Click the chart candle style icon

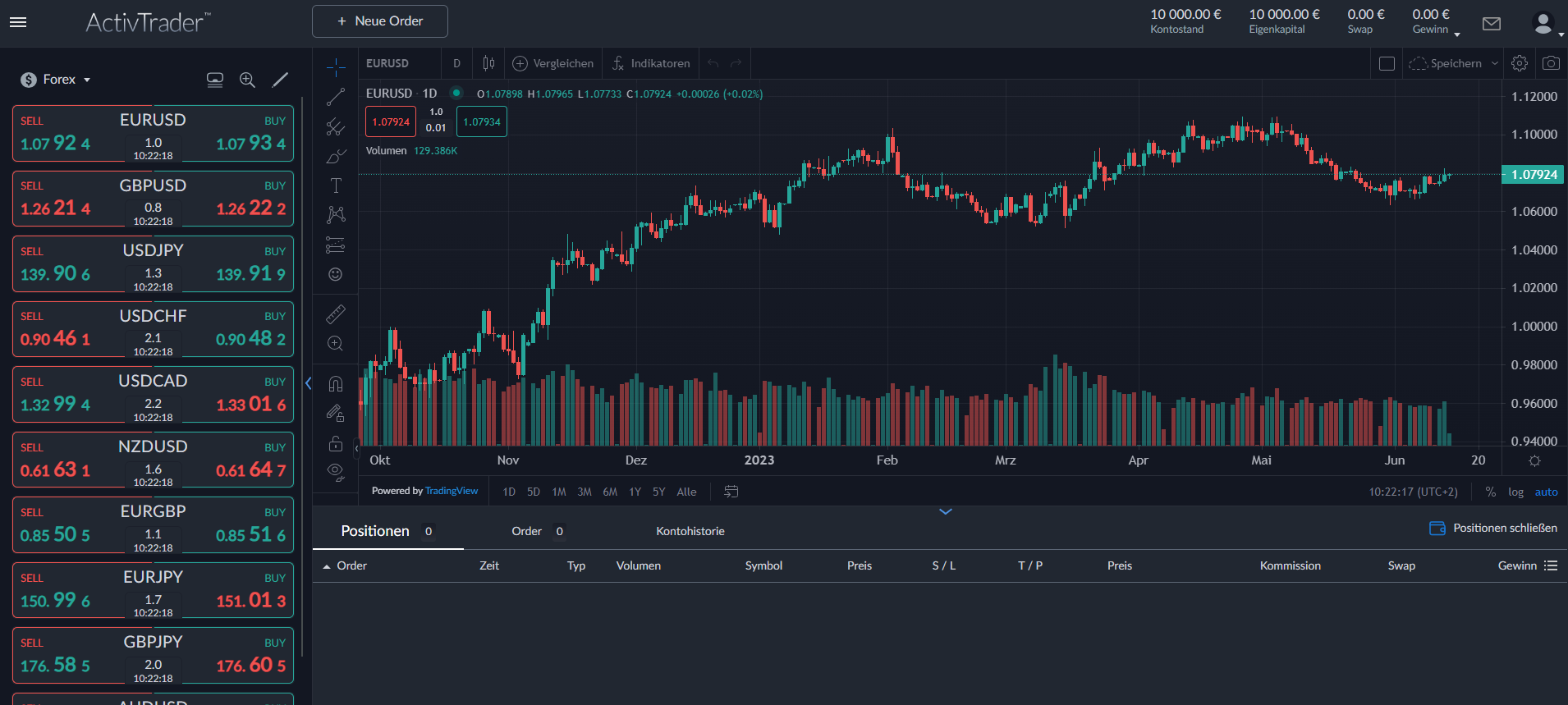point(489,63)
